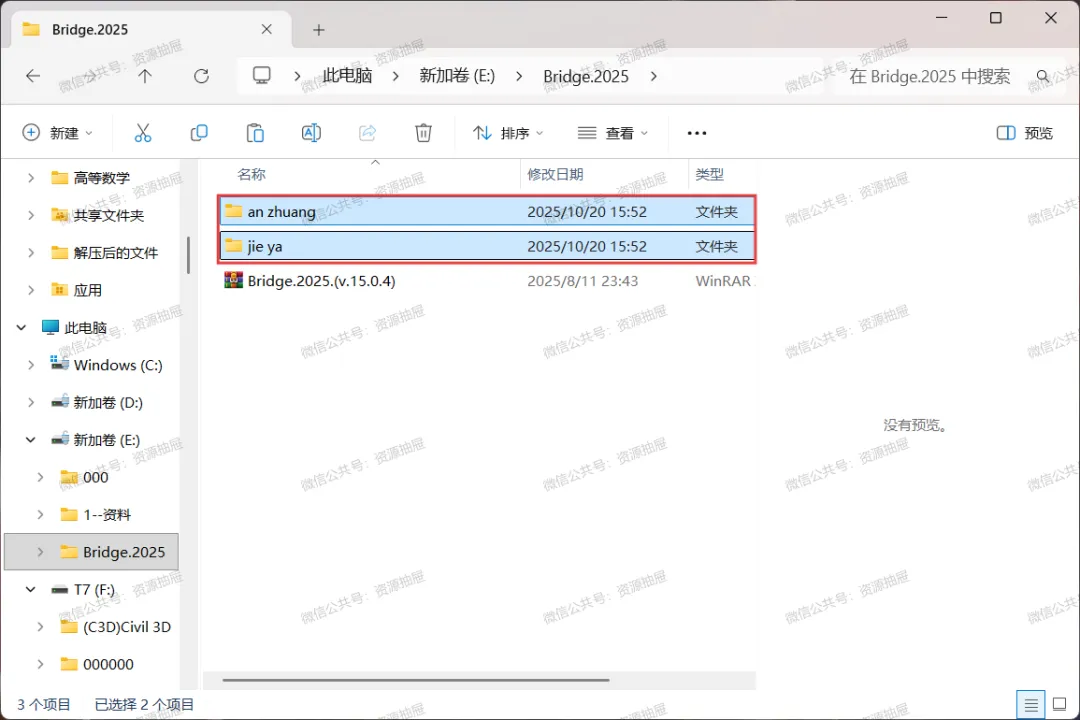Select 共享文件夹 in the navigation pane
This screenshot has width=1080, height=720.
109,215
